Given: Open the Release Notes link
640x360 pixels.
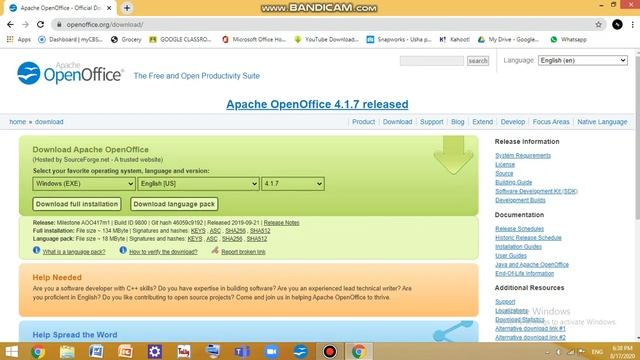Looking at the screenshot, I should (x=281, y=223).
